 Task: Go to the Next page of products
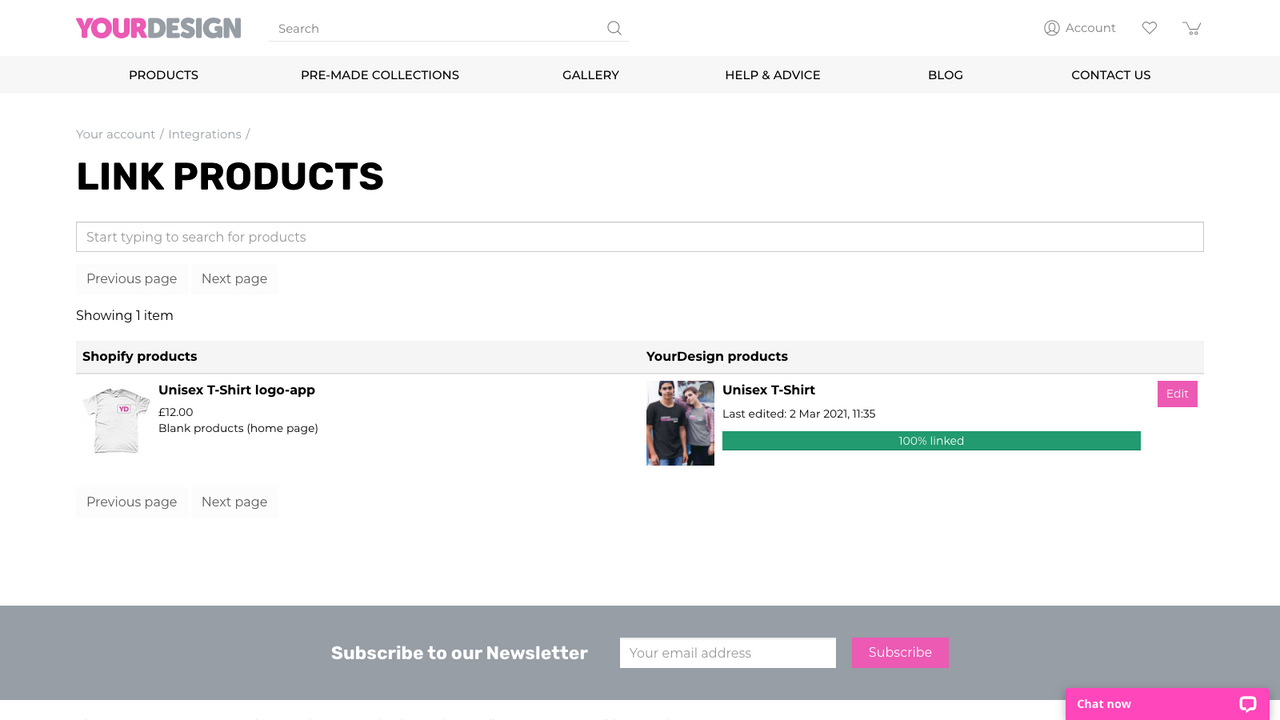tap(234, 278)
